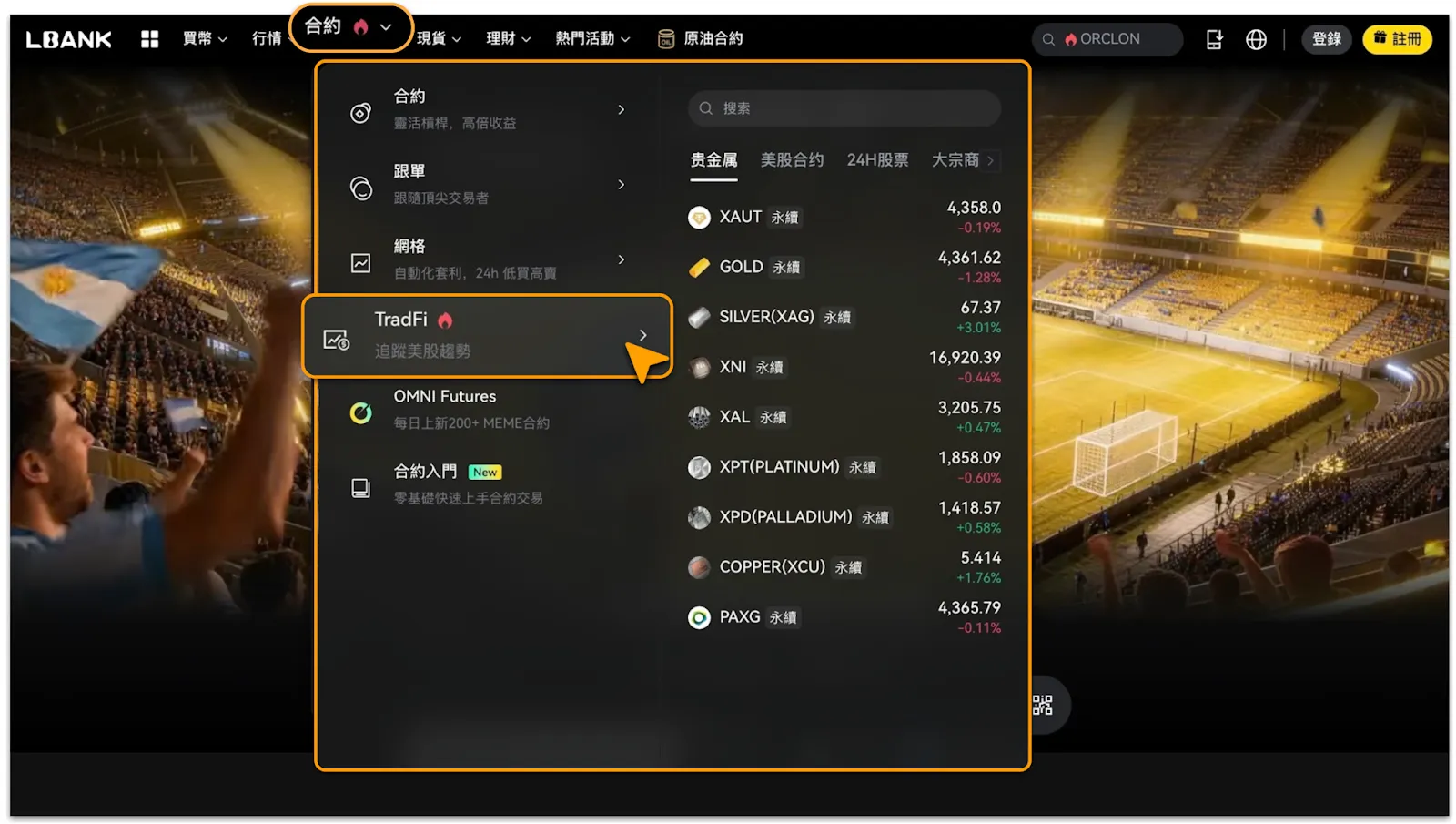Click the QR code floating button
Screen dimensions: 1456x824
click(x=1042, y=705)
